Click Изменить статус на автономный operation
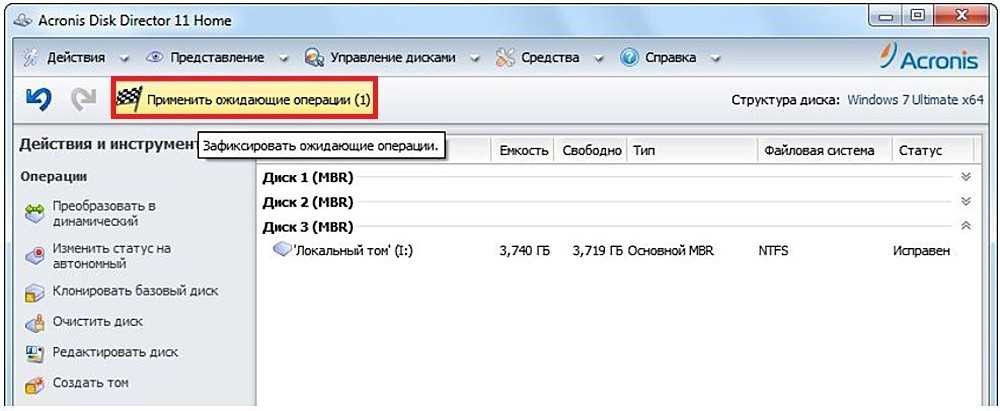Image resolution: width=1000 pixels, height=411 pixels. tap(112, 256)
